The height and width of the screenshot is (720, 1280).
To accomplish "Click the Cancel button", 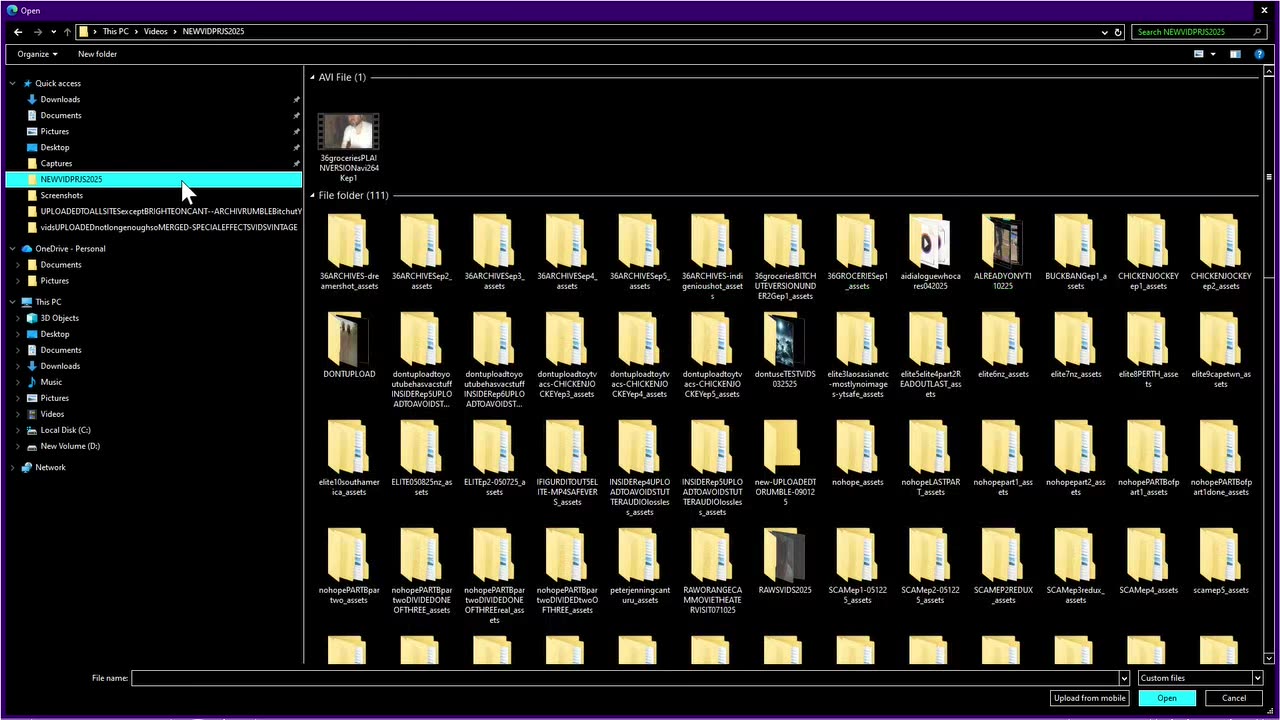I will pos(1234,698).
